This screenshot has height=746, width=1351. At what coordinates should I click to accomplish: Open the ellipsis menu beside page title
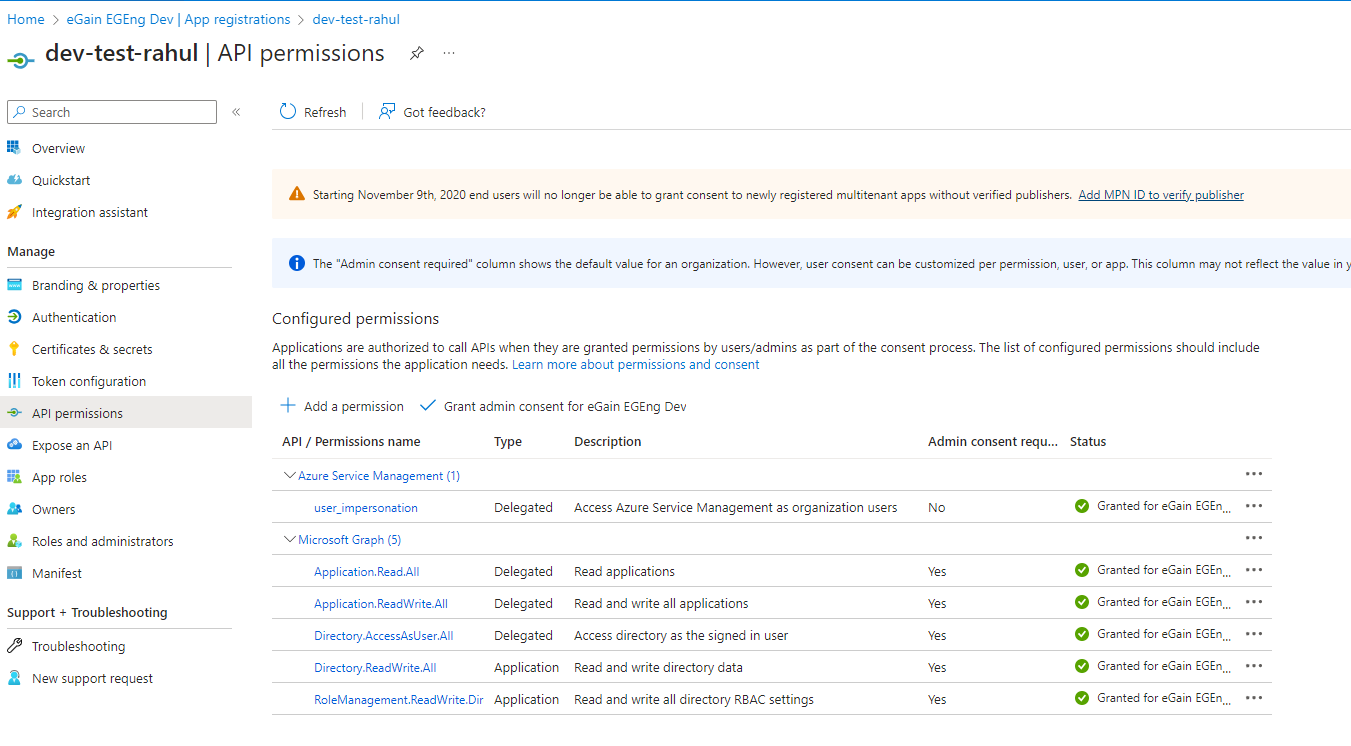pyautogui.click(x=449, y=53)
